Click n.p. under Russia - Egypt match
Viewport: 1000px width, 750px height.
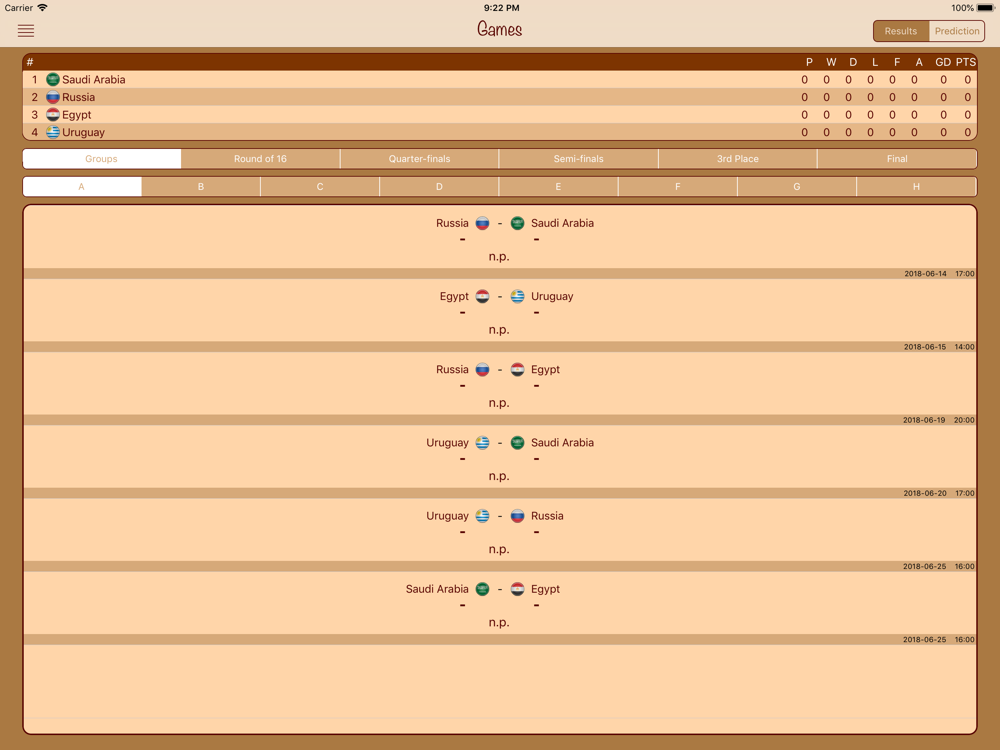[x=499, y=403]
